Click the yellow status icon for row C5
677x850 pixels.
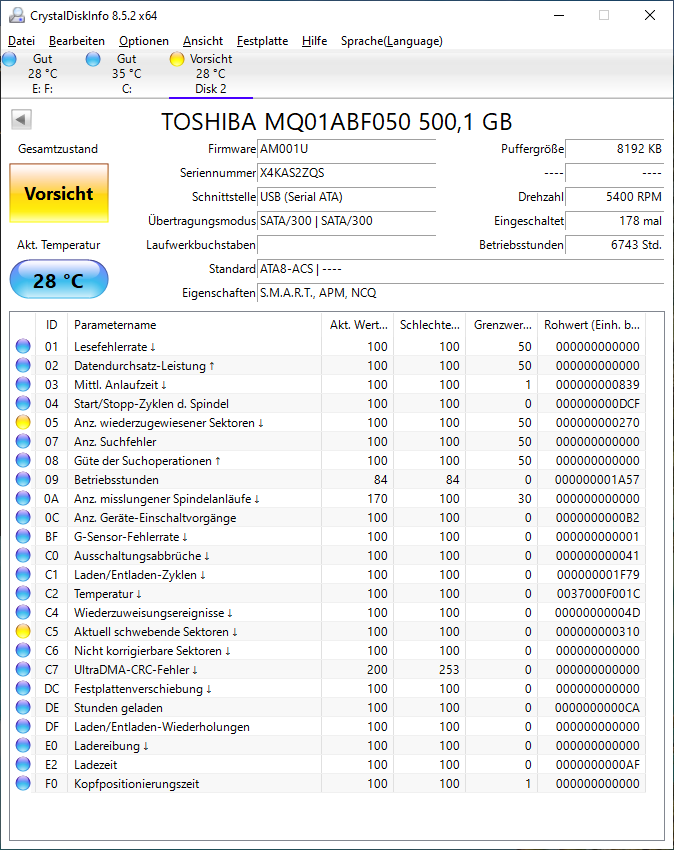coord(23,632)
